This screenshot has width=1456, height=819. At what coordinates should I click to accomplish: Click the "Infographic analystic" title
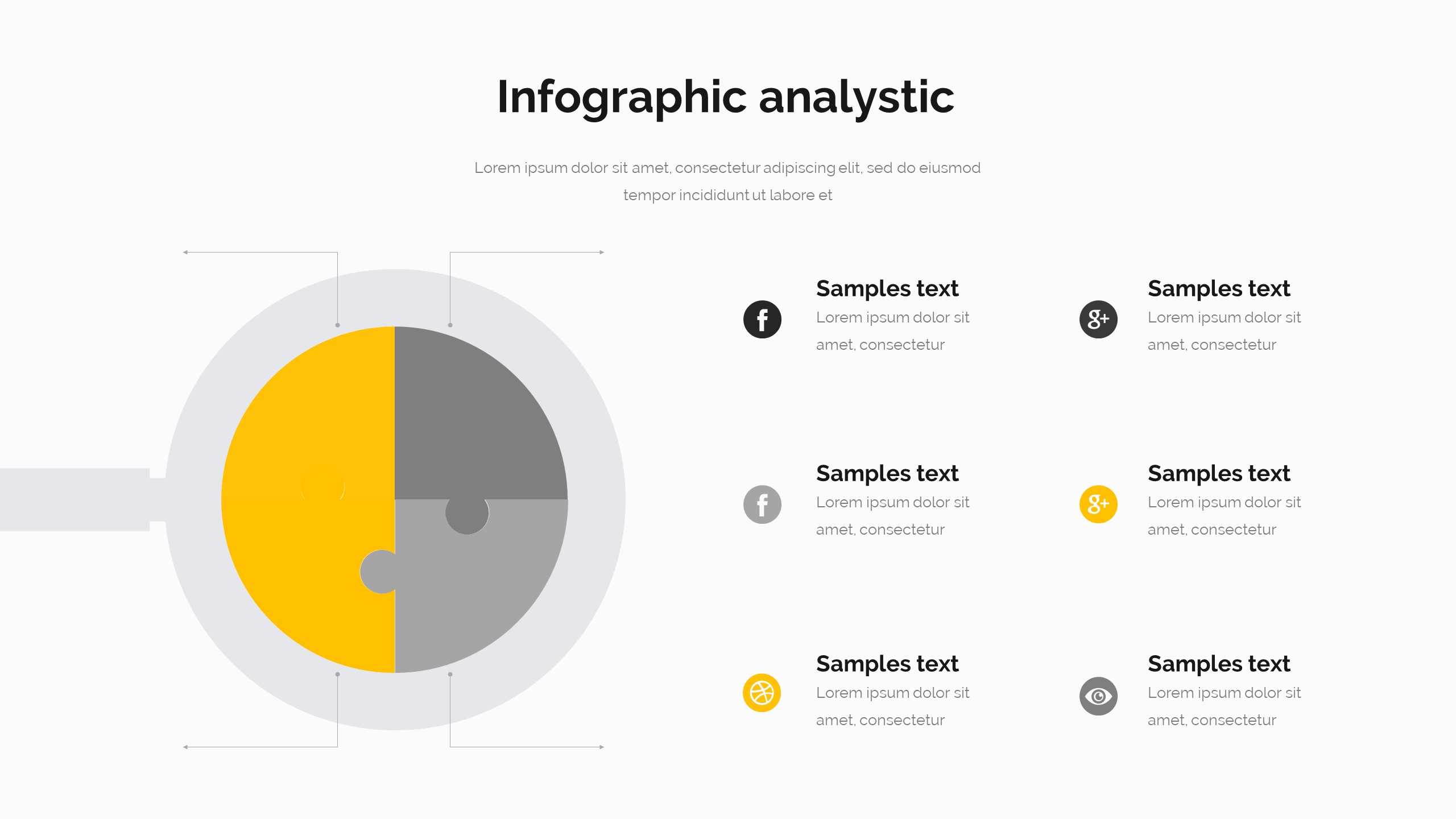(726, 97)
